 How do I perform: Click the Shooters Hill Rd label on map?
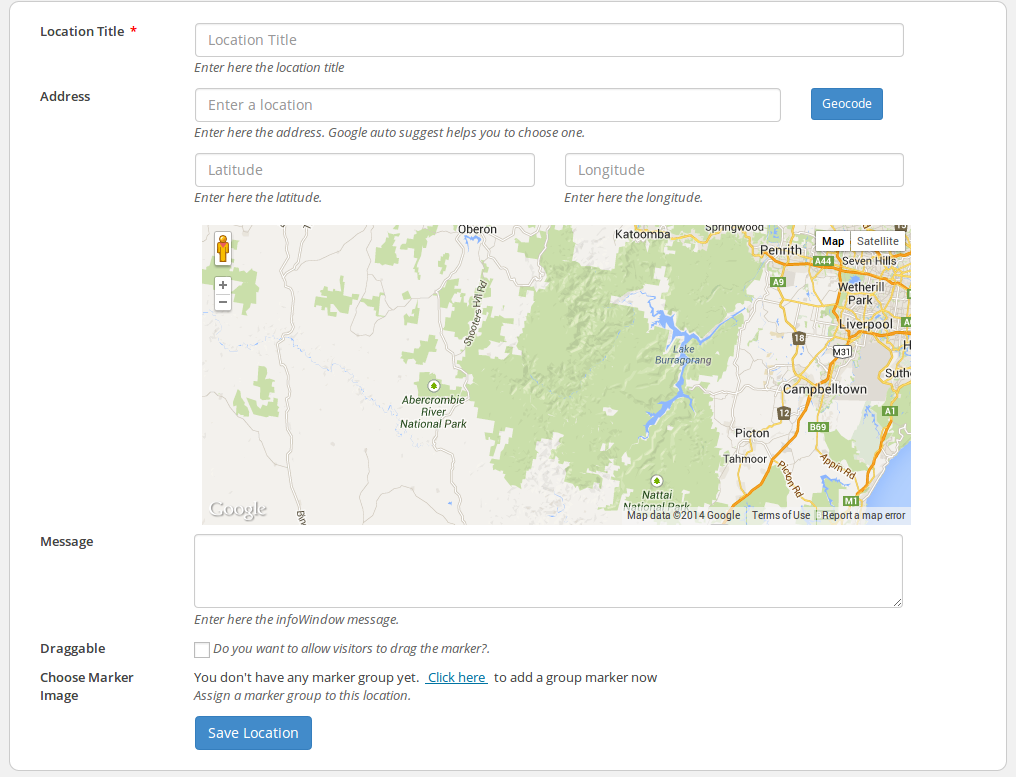pyautogui.click(x=476, y=313)
